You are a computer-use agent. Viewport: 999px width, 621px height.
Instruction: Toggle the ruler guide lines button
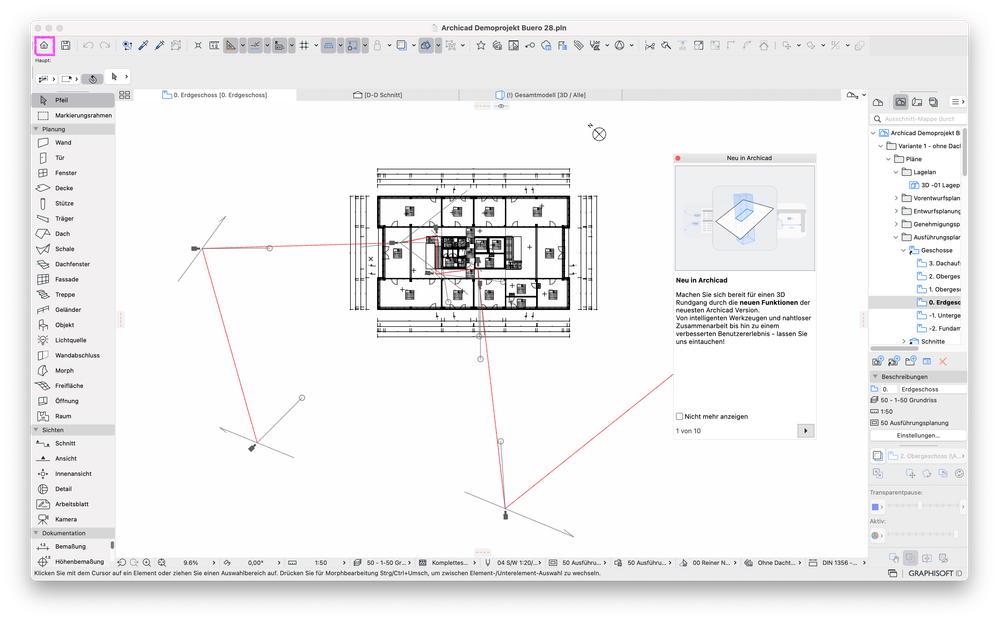coord(231,45)
